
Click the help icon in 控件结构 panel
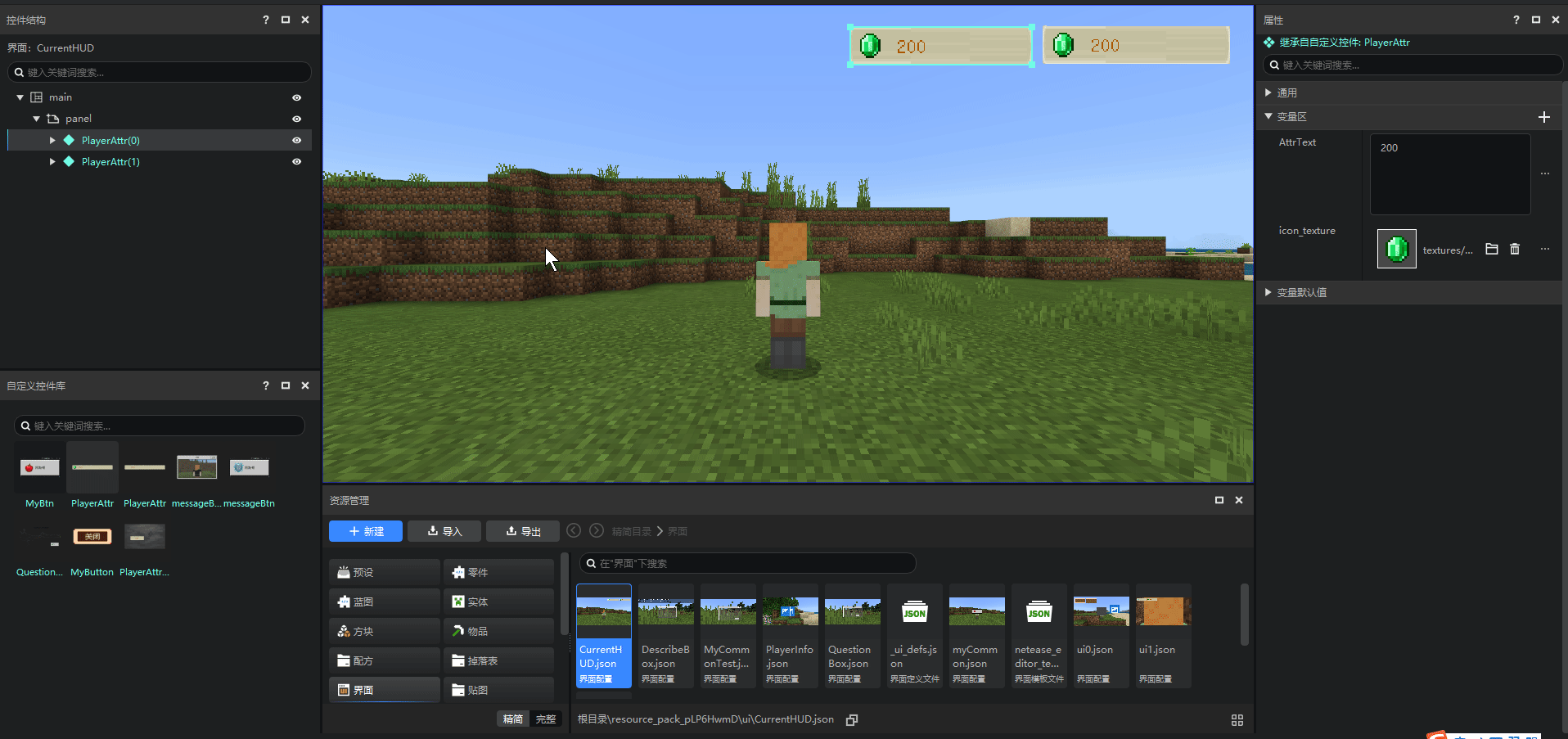click(x=266, y=20)
